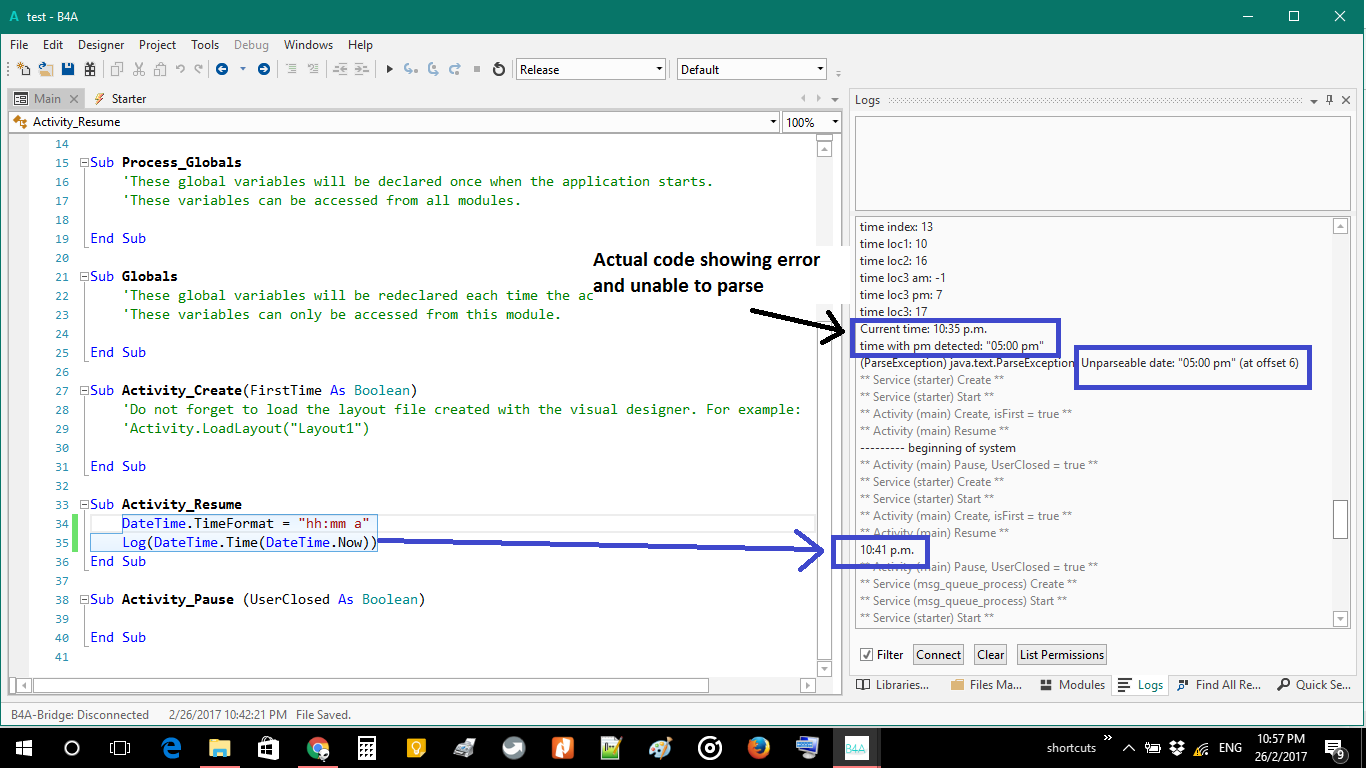
Task: Open the Project menu
Action: (157, 45)
